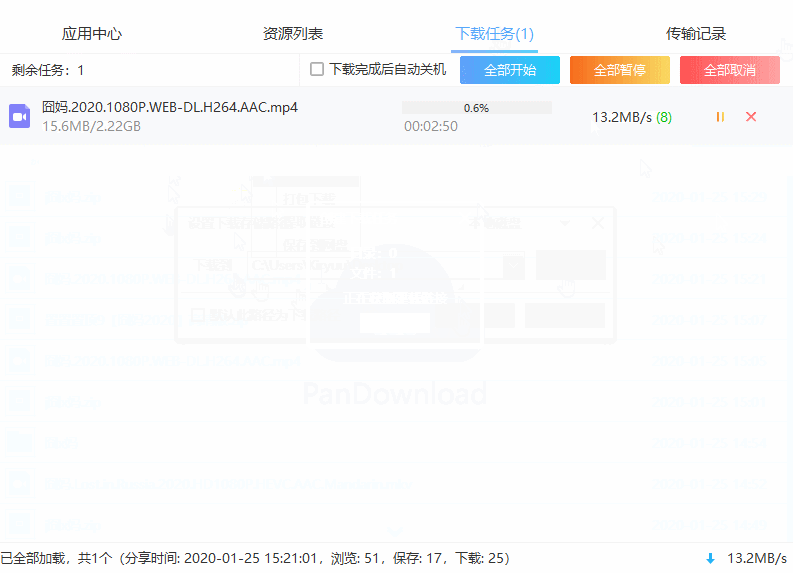793x573 pixels.
Task: Cancel the 囧妈 download with red X
Action: 751,117
